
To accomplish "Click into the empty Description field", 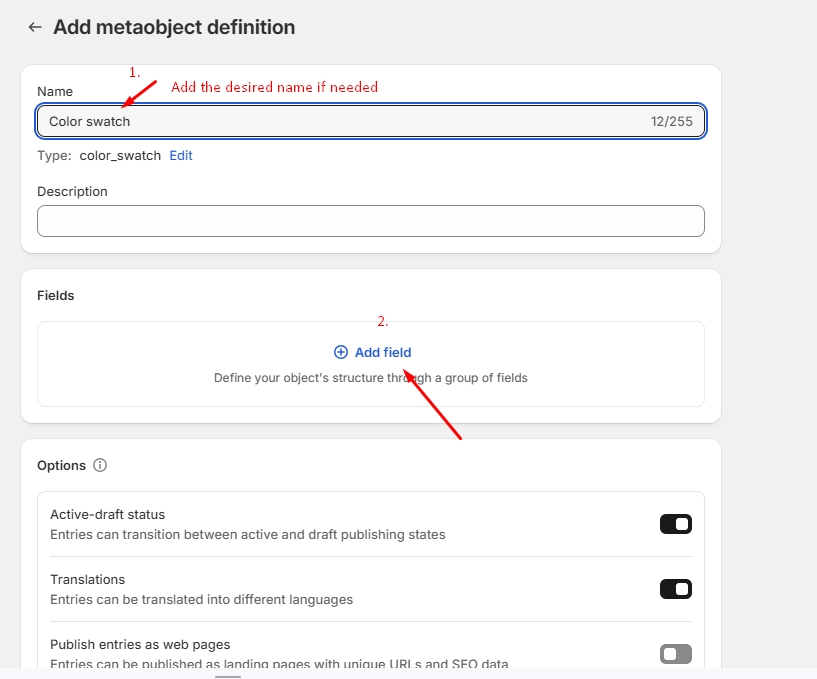I will click(x=370, y=221).
